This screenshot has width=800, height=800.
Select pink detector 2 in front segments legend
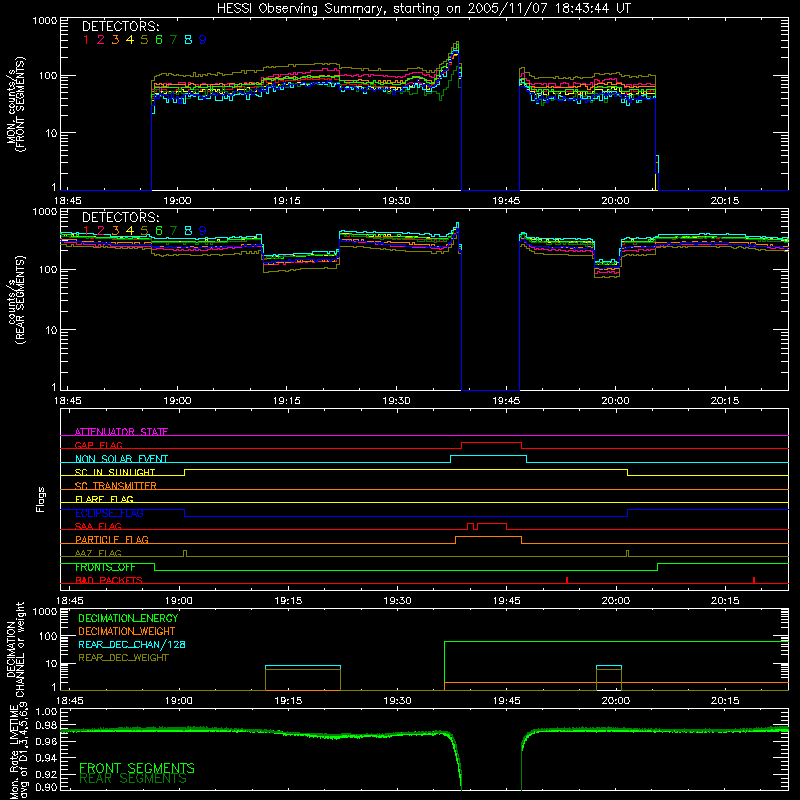tap(101, 40)
